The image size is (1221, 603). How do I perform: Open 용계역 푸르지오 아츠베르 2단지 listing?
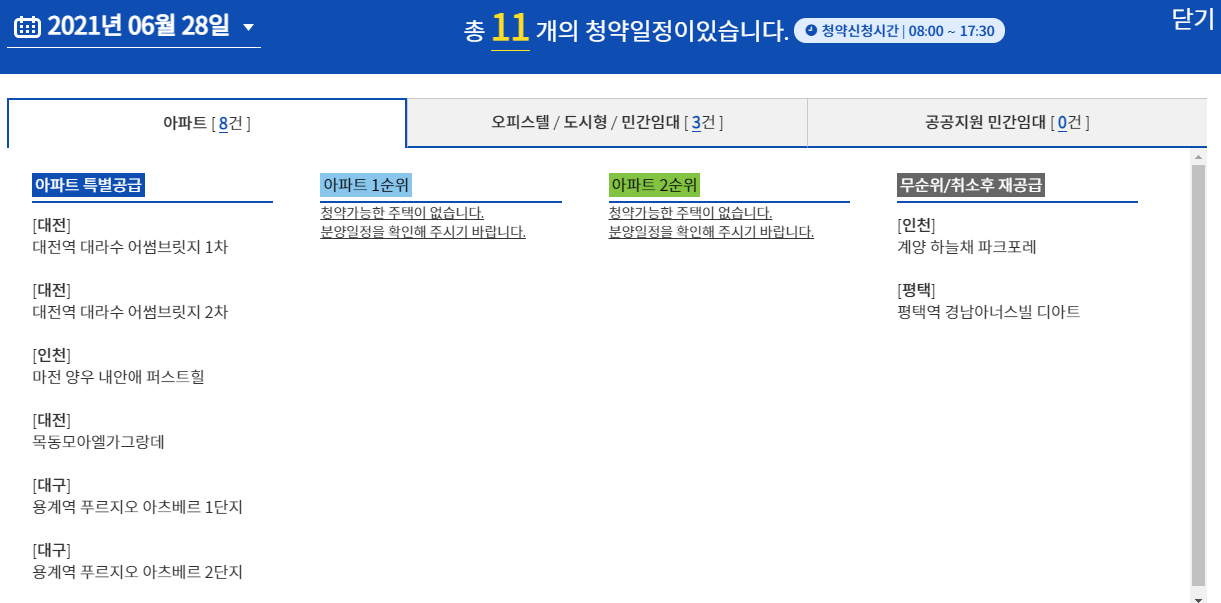[x=138, y=572]
